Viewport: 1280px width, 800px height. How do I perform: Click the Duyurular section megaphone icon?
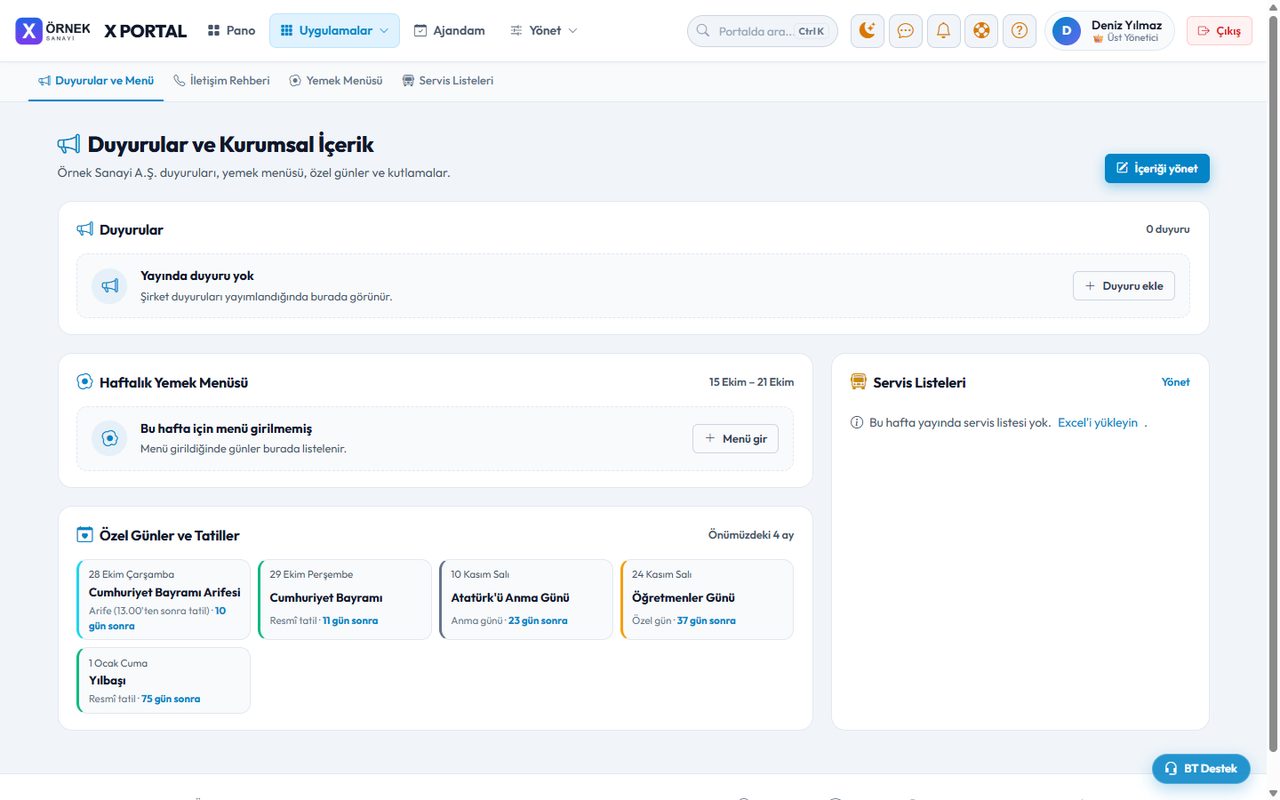85,229
